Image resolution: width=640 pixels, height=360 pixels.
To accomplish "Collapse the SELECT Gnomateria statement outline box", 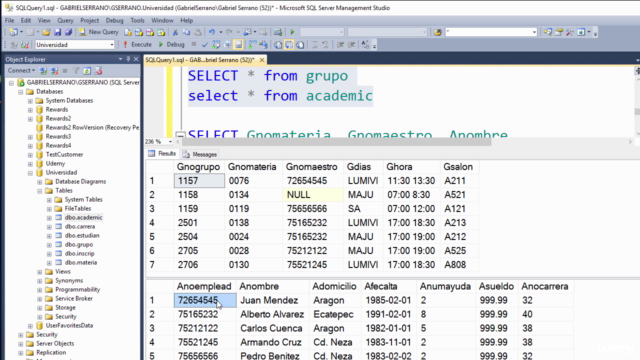I will click(x=180, y=134).
